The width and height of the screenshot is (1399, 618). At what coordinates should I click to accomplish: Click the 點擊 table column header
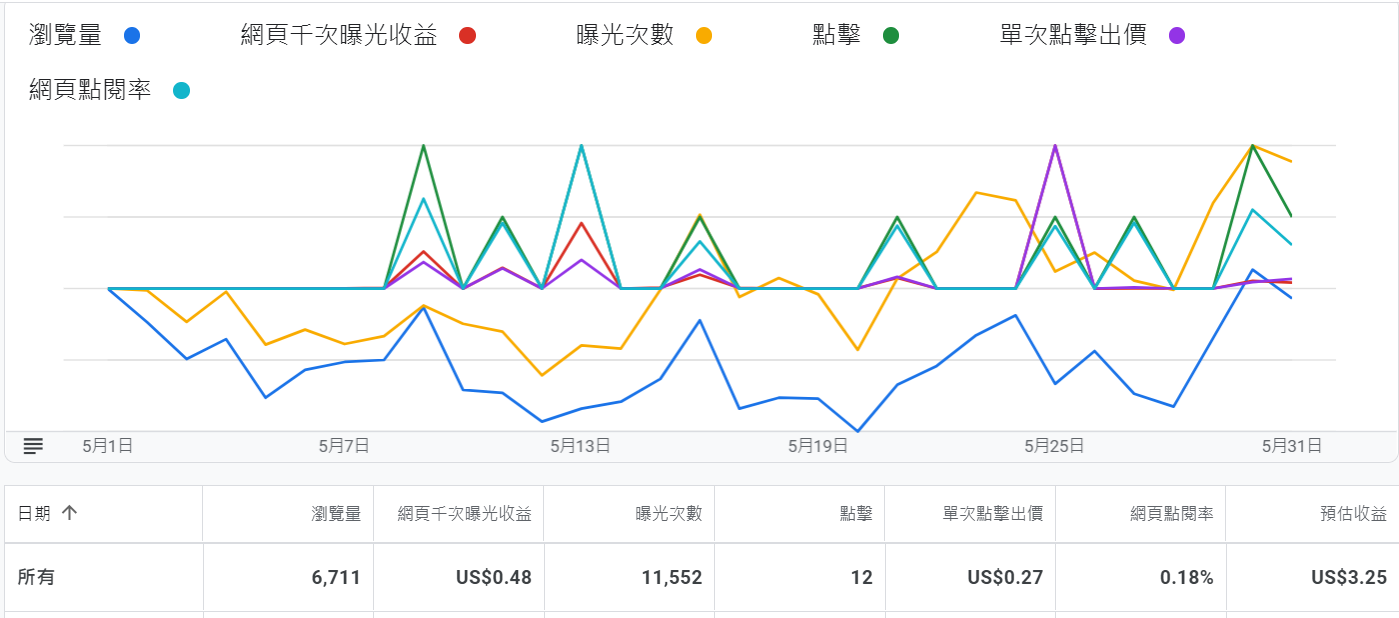pyautogui.click(x=856, y=514)
